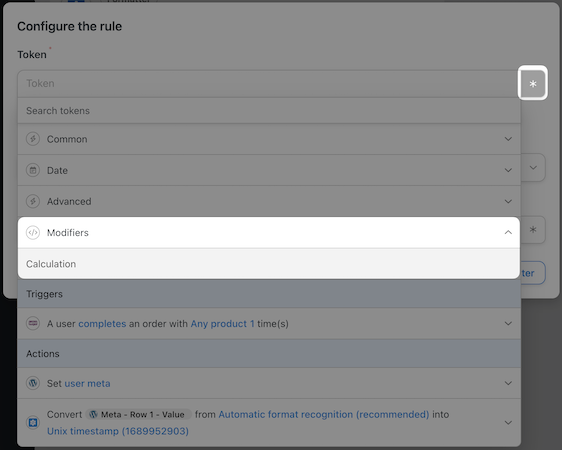
Task: Click the WordPress icon beside Set user meta
Action: (x=33, y=383)
